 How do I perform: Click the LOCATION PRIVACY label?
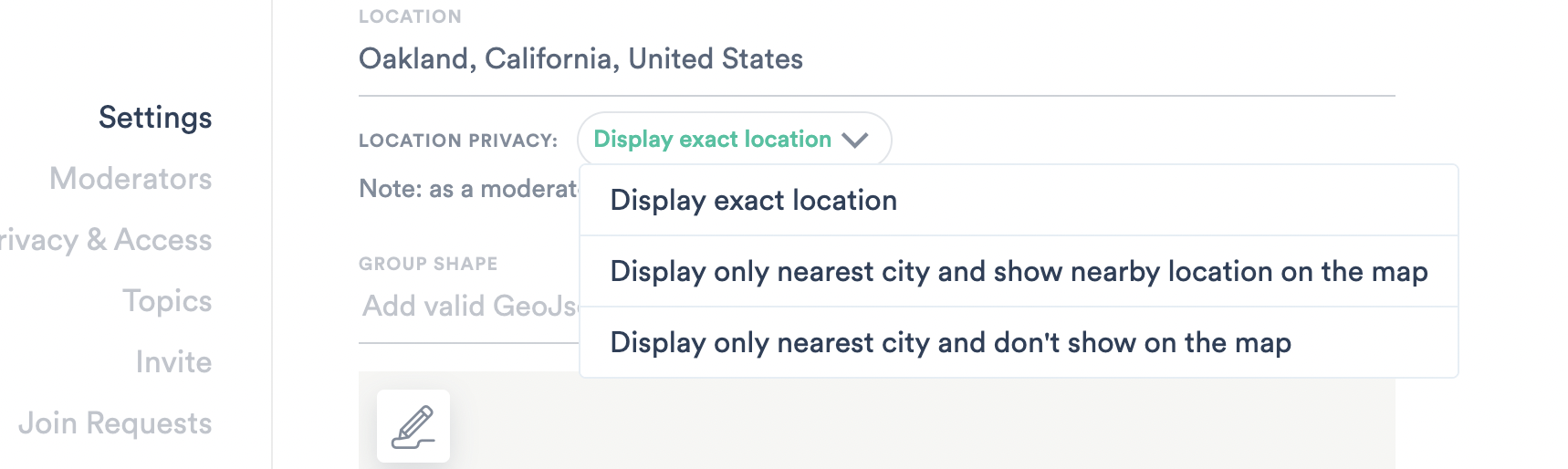(x=458, y=141)
